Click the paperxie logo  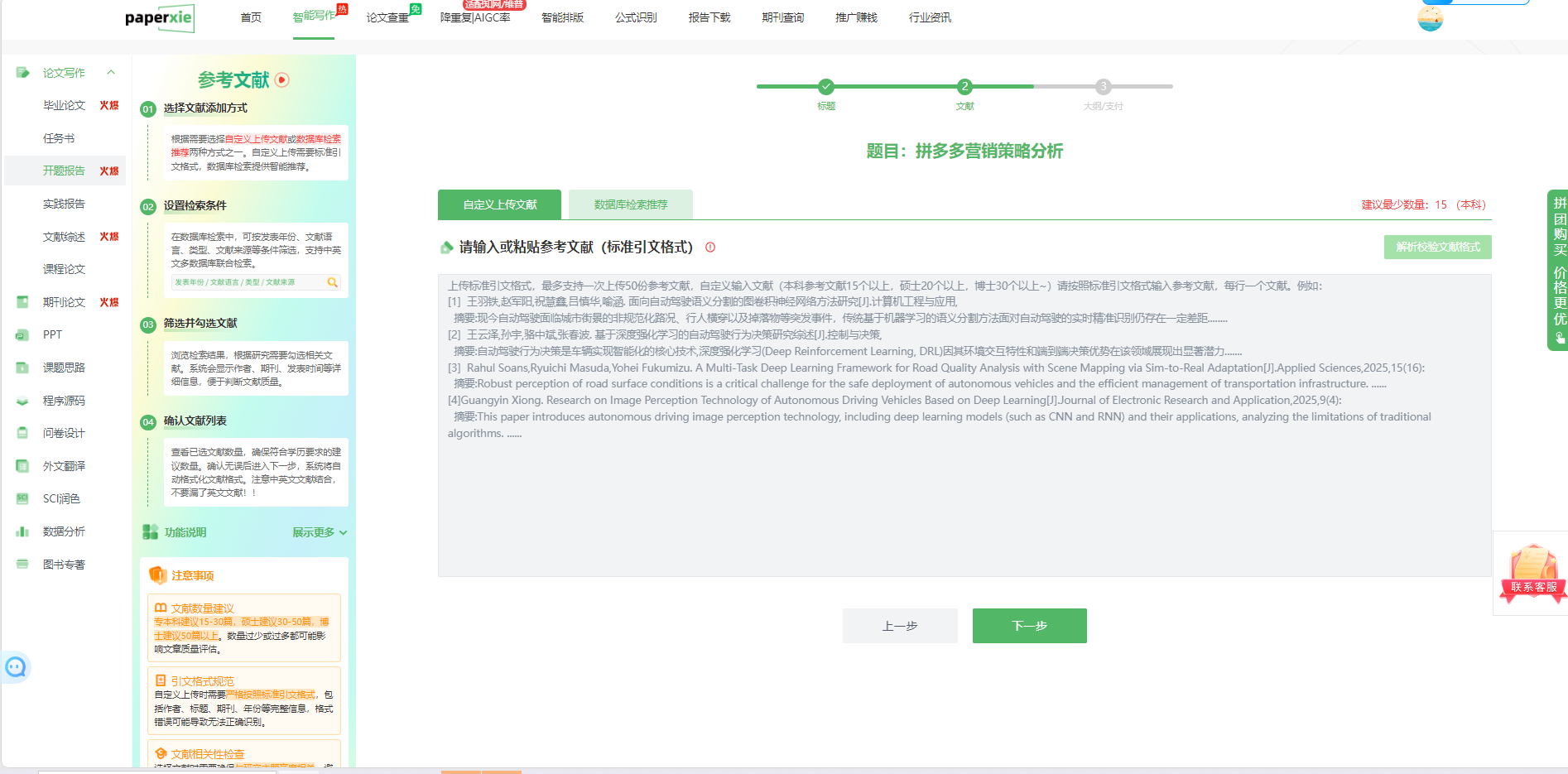point(160,17)
